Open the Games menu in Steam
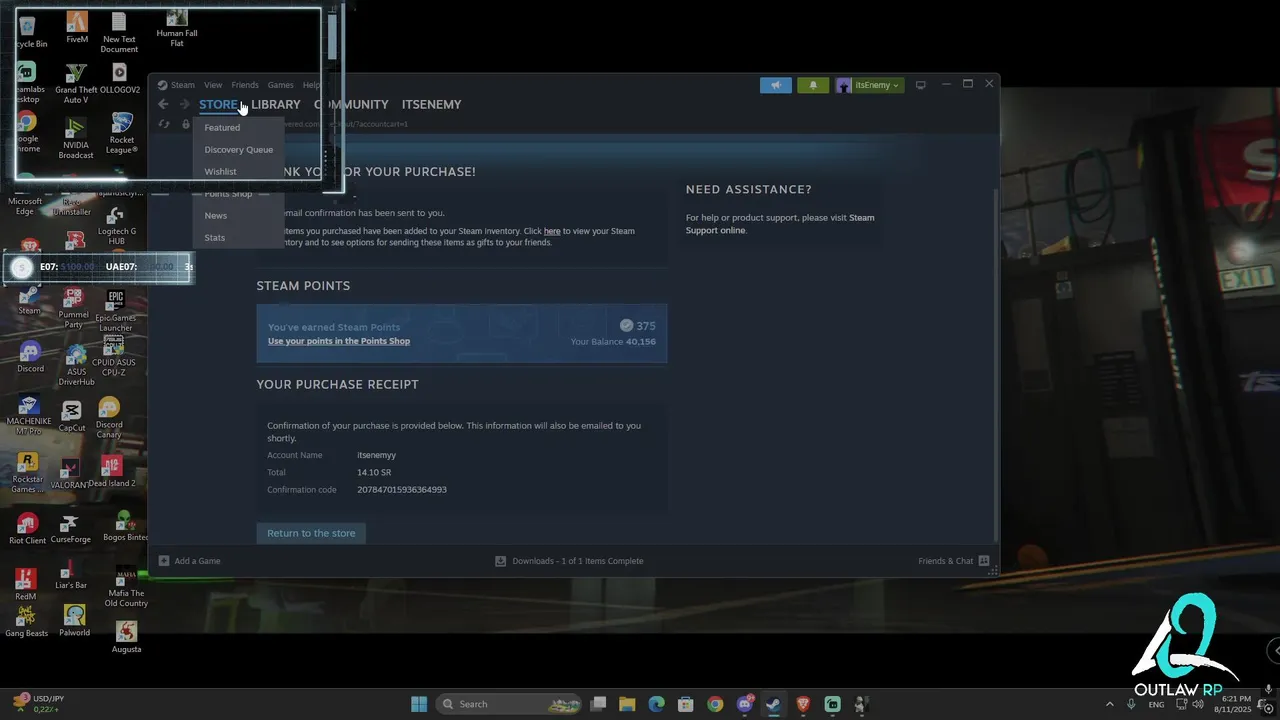This screenshot has height=720, width=1280. point(281,85)
